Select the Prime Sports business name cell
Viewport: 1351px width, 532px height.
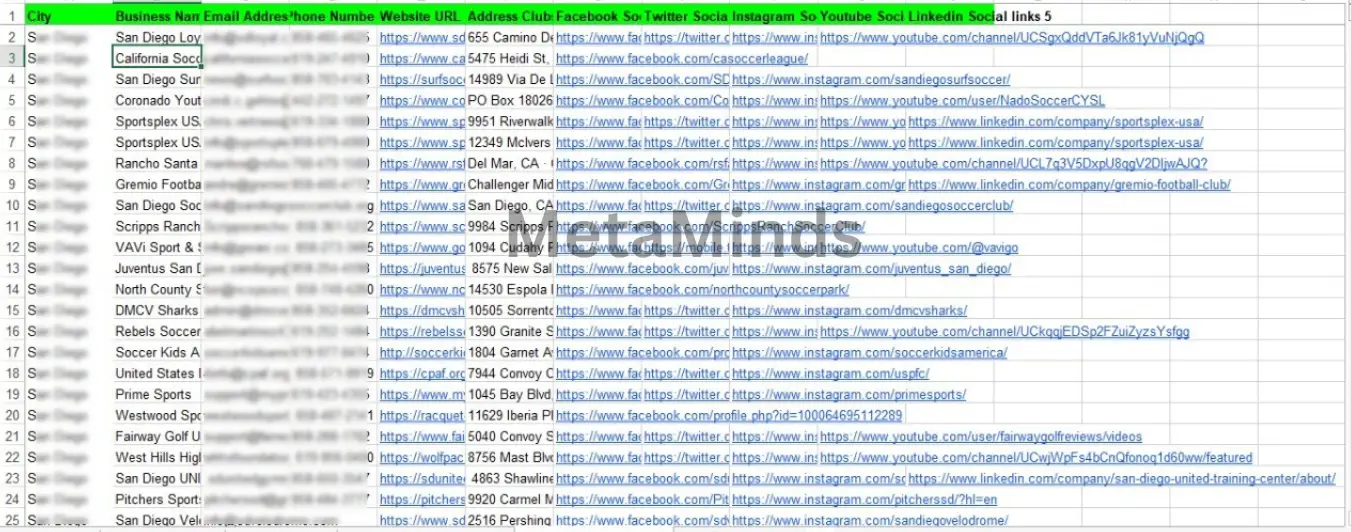point(157,395)
